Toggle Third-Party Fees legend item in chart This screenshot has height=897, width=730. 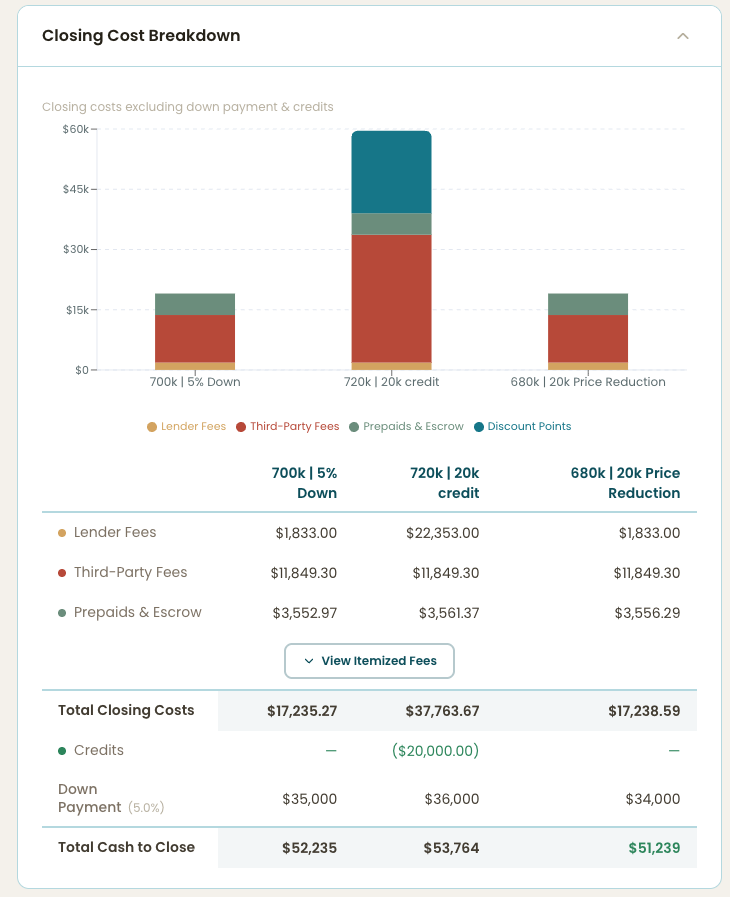click(288, 426)
